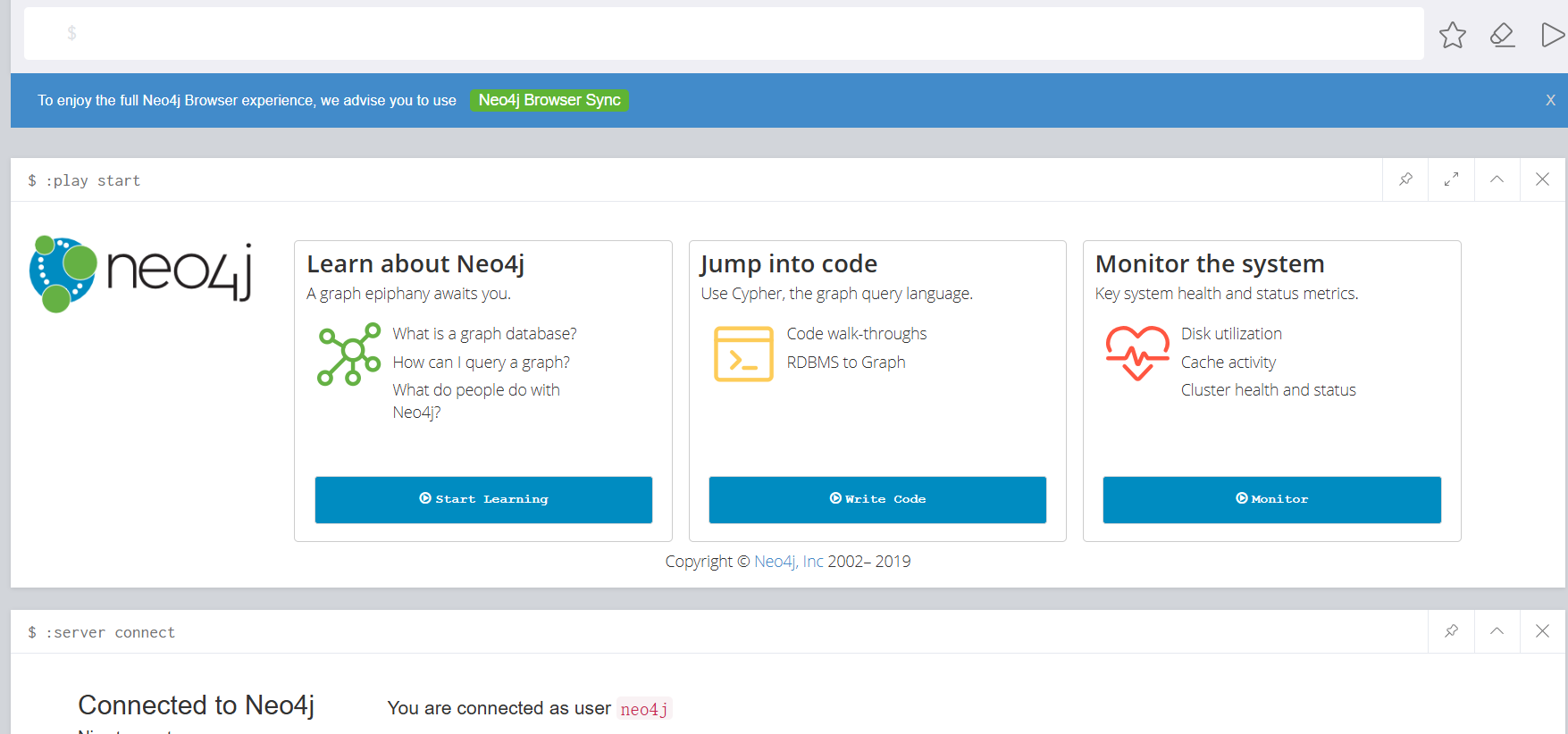Click 'How can I query a graph?'
This screenshot has width=1568, height=734.
(x=481, y=363)
